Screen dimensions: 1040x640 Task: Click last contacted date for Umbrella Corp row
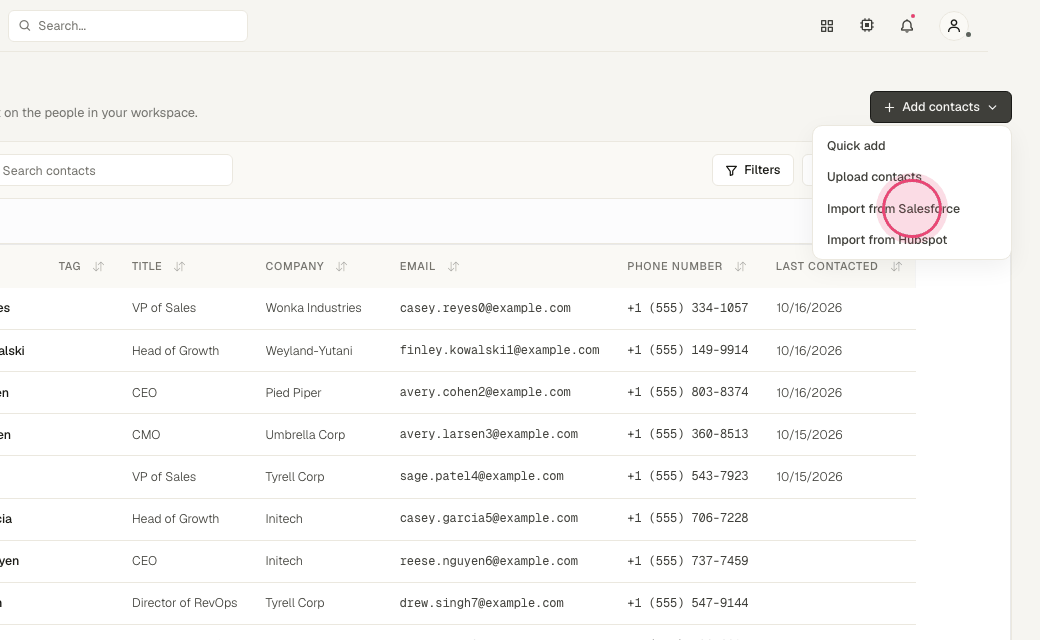point(809,435)
